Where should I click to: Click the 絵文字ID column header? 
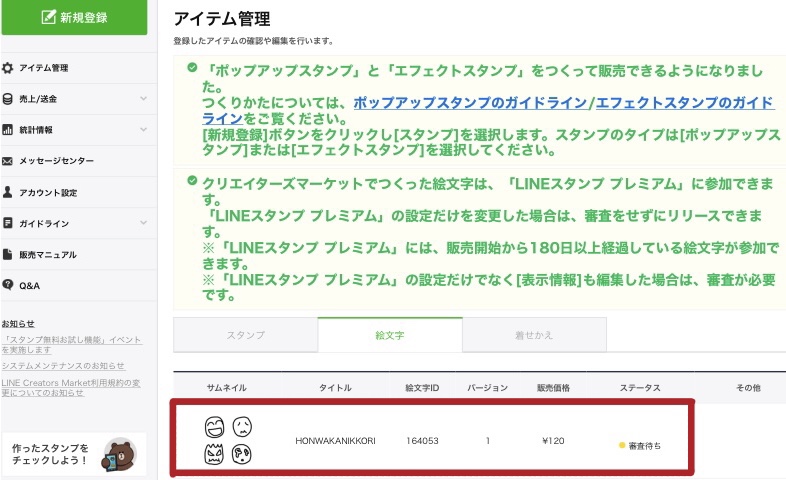click(x=422, y=388)
